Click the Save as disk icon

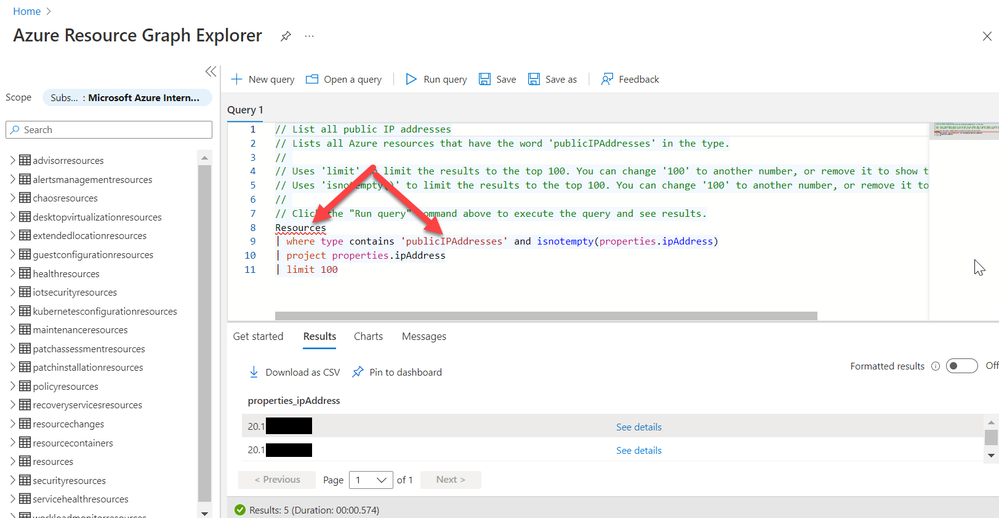coord(534,79)
